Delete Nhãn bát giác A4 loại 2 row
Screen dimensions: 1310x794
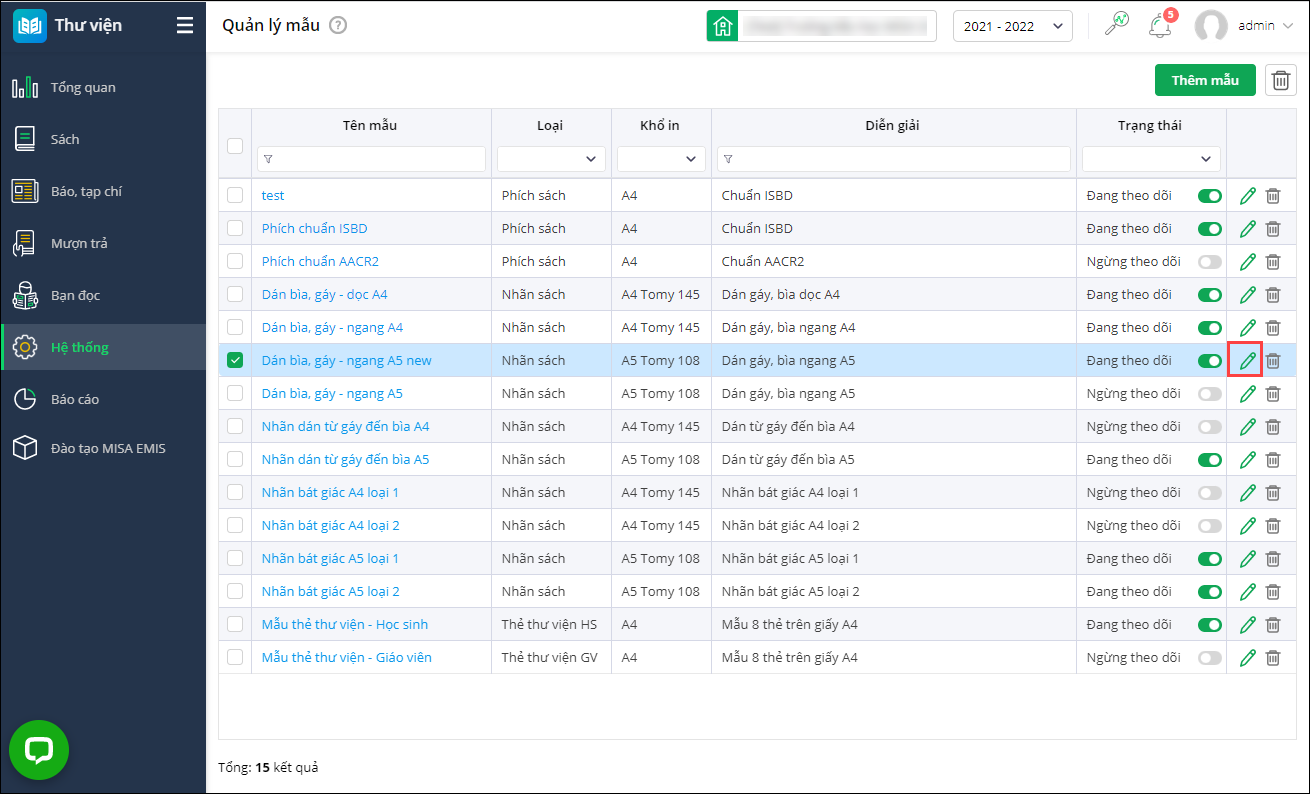point(1273,526)
